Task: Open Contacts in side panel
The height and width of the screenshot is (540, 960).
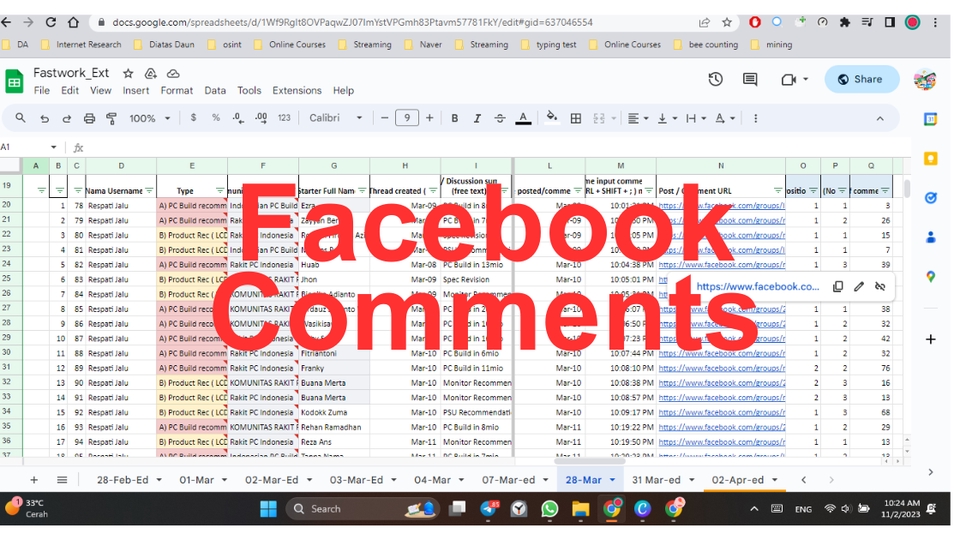Action: pos(930,238)
